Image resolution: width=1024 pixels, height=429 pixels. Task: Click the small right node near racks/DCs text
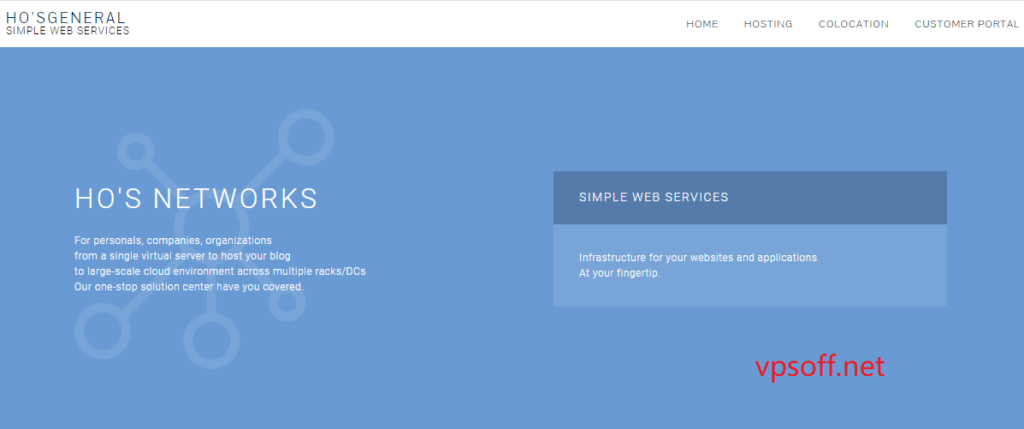point(287,303)
